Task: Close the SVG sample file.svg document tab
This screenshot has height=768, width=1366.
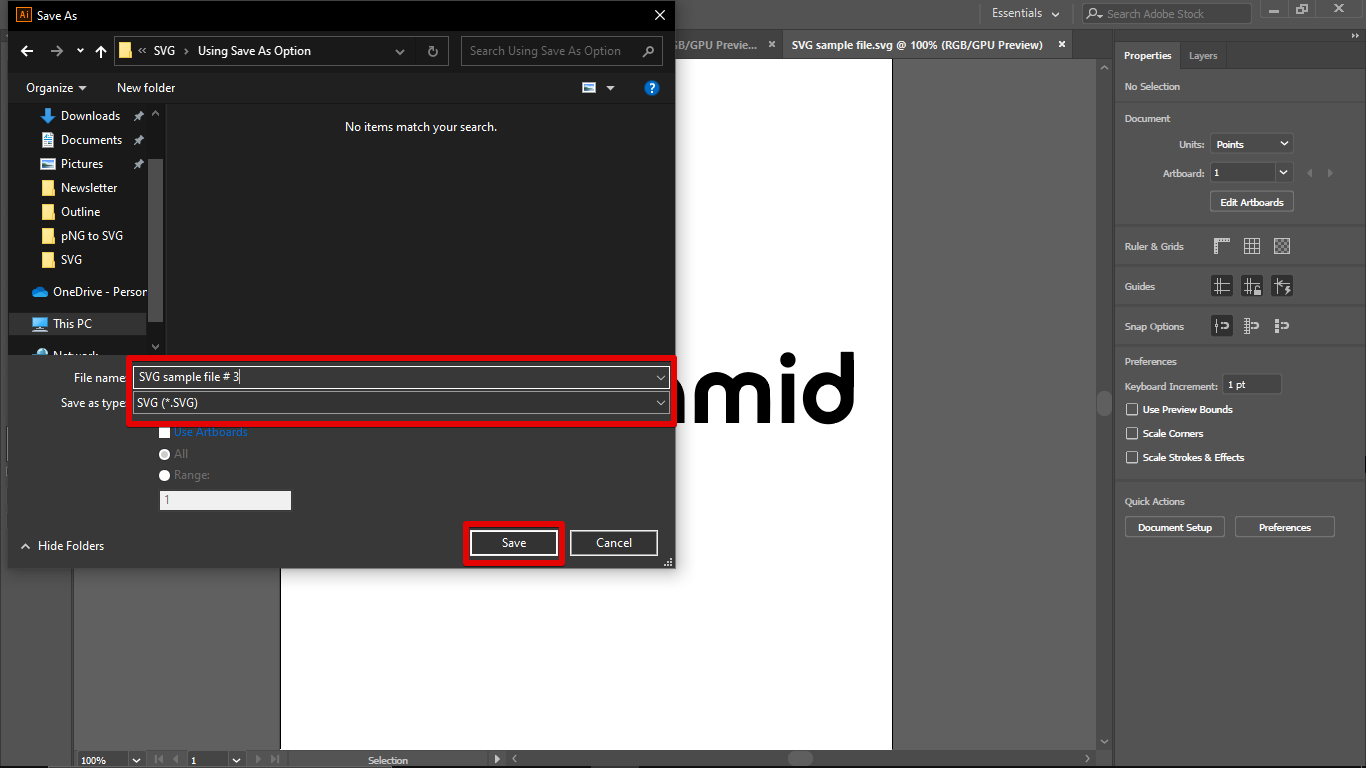Action: pyautogui.click(x=1061, y=44)
